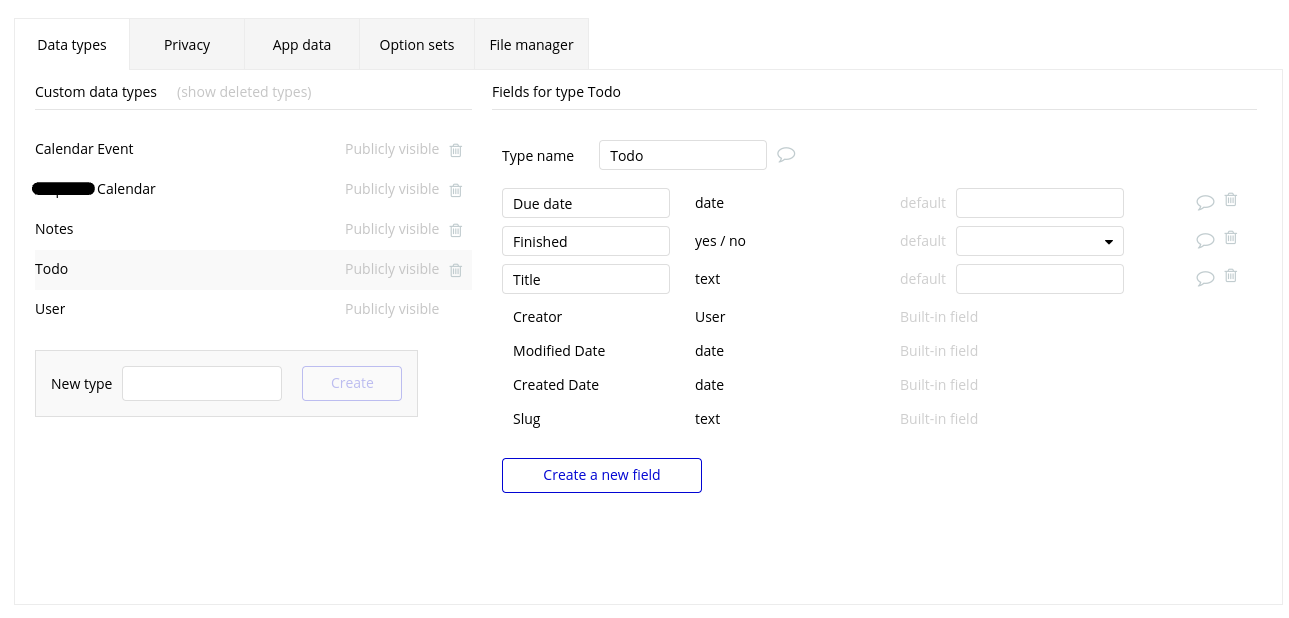Switch to the Privacy tab
This screenshot has height=618, width=1289.
point(187,45)
